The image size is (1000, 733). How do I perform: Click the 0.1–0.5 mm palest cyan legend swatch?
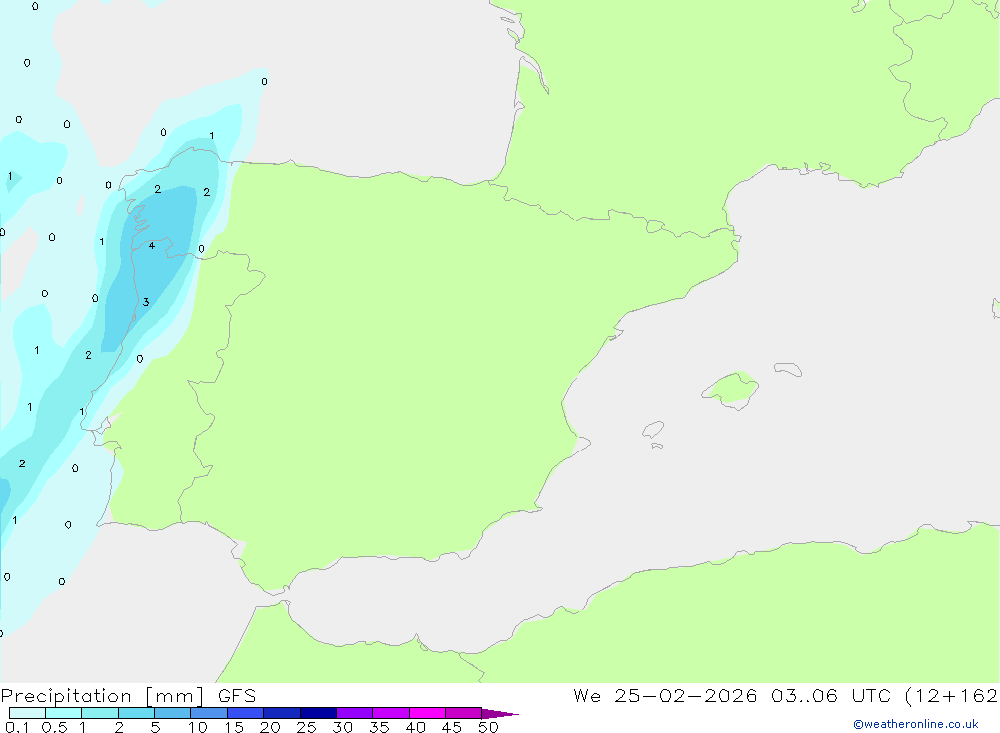(x=27, y=713)
